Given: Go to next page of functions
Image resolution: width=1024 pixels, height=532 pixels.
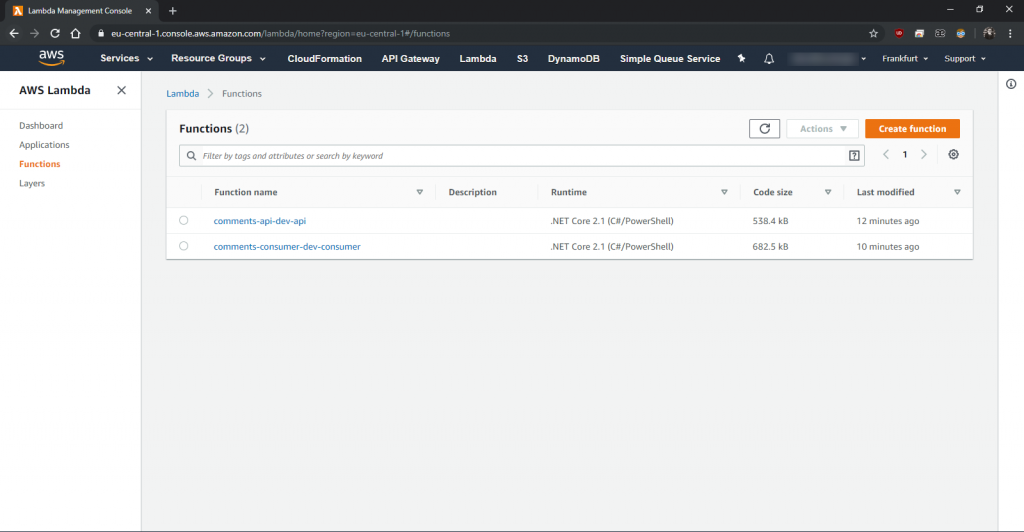Looking at the screenshot, I should [923, 155].
